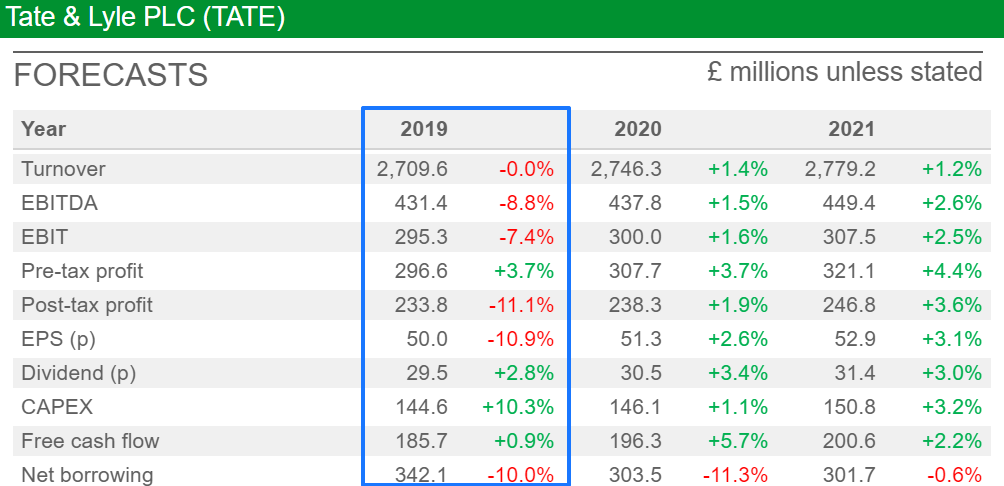Click 2019 Post-tax profit change -11.1%
1004x486 pixels.
pos(521,305)
